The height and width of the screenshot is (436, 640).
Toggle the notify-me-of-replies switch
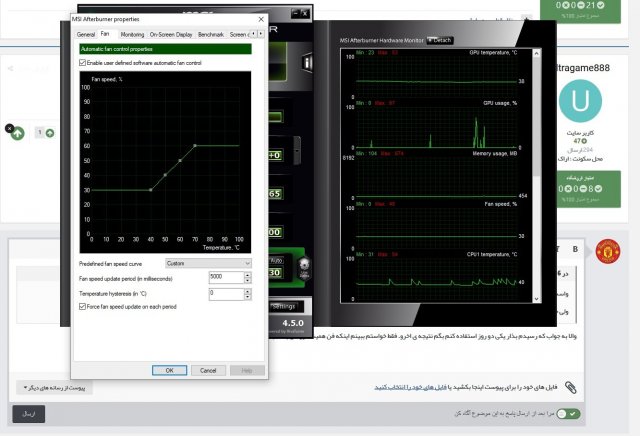pos(567,412)
